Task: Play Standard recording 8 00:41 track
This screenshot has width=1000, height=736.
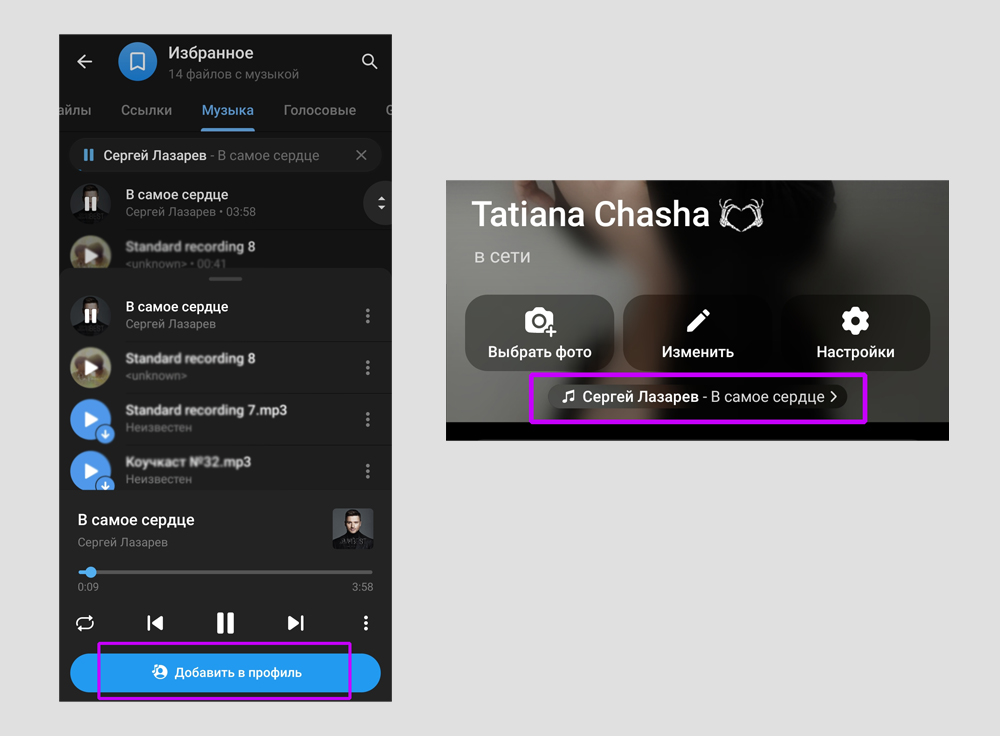Action: (91, 254)
